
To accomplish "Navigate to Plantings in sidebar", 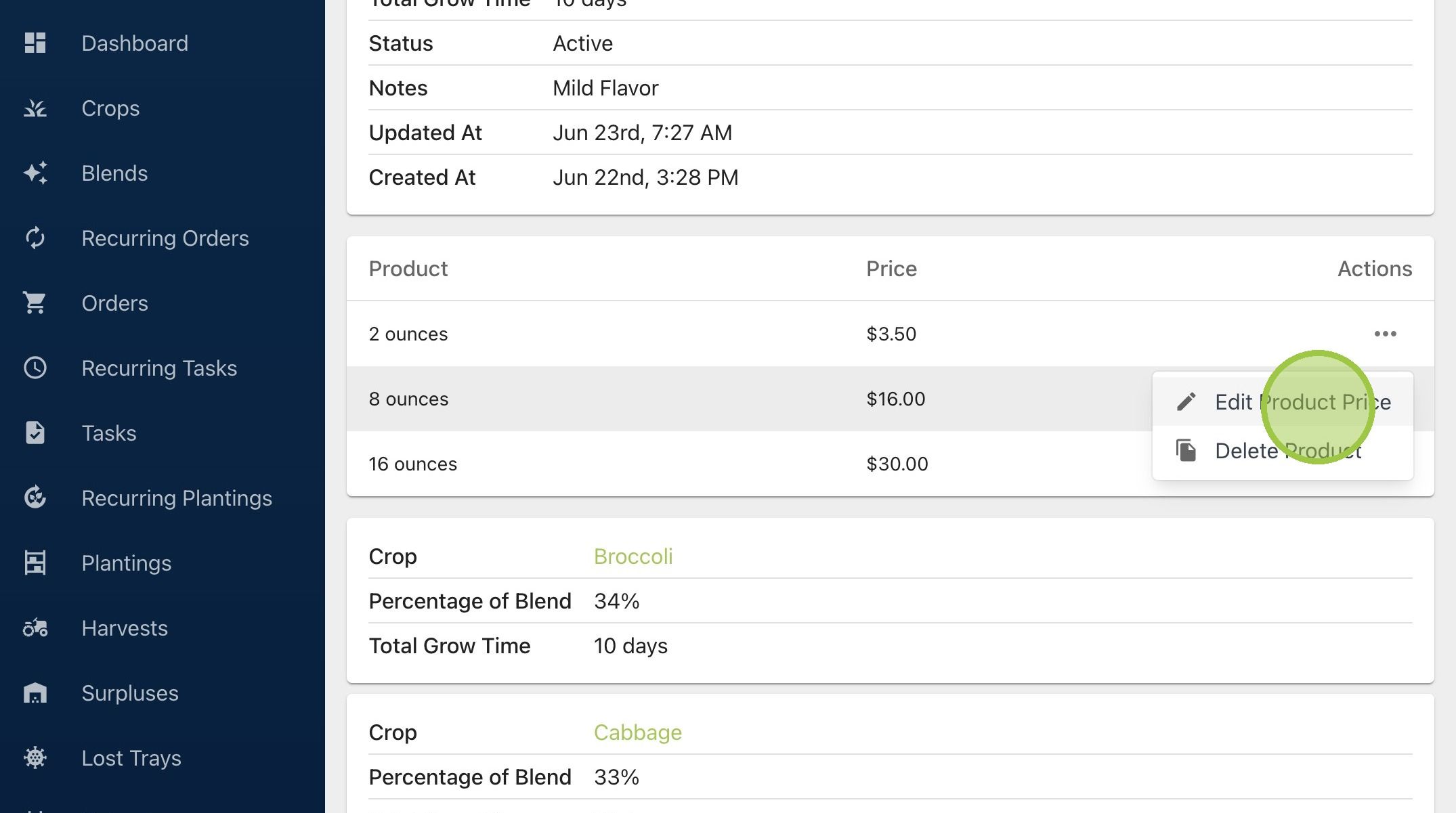I will [127, 563].
